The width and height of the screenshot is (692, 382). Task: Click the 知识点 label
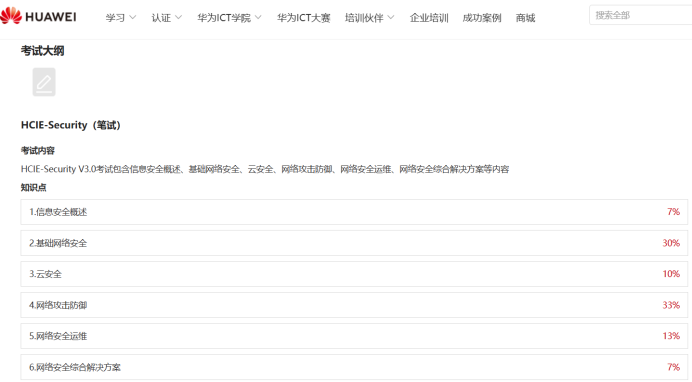click(34, 187)
